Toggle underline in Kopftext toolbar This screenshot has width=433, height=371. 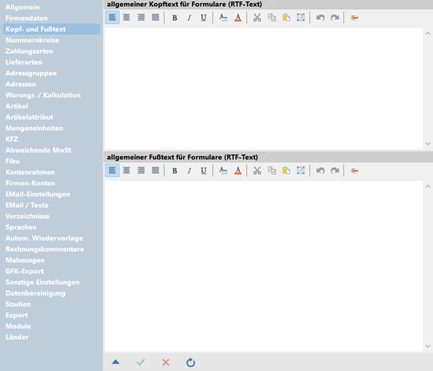coord(203,18)
